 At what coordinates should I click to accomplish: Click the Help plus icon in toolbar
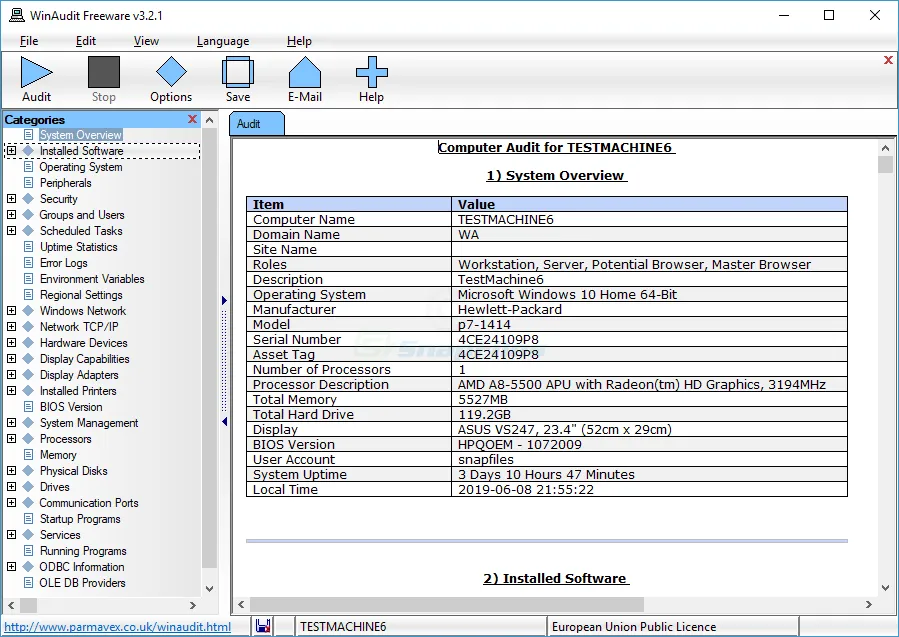pos(372,72)
